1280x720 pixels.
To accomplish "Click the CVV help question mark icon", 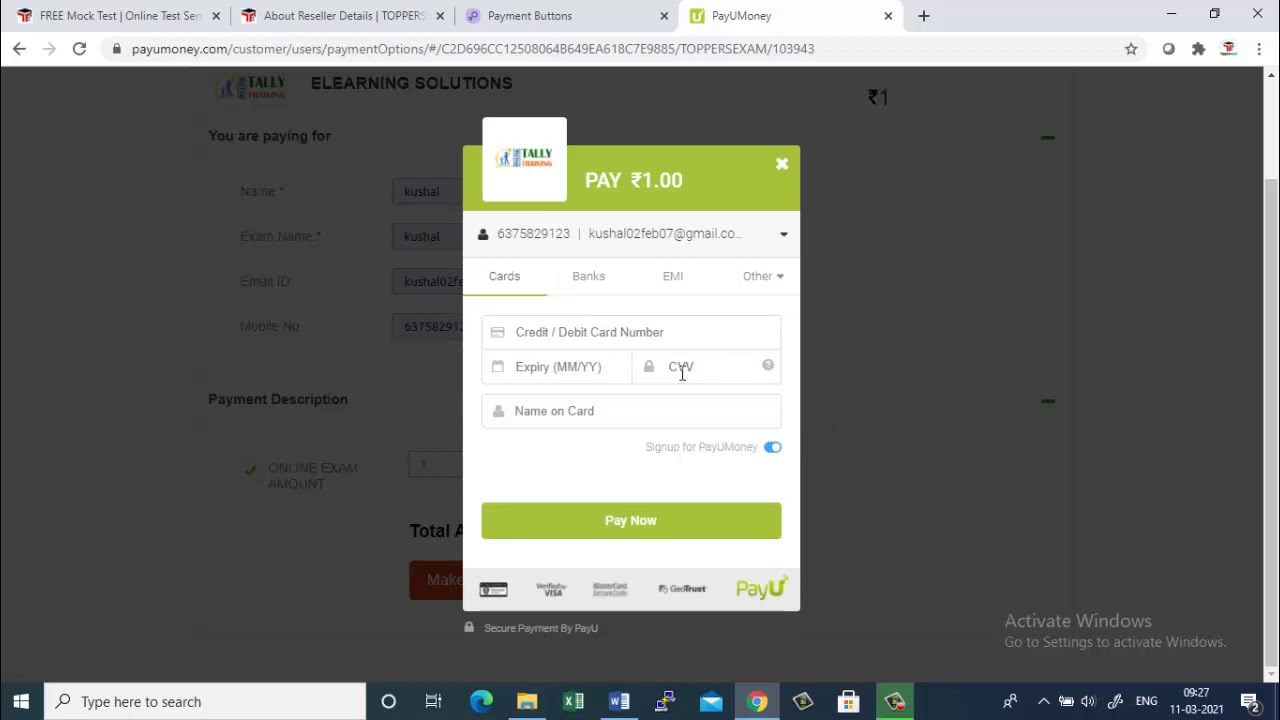I will 768,366.
